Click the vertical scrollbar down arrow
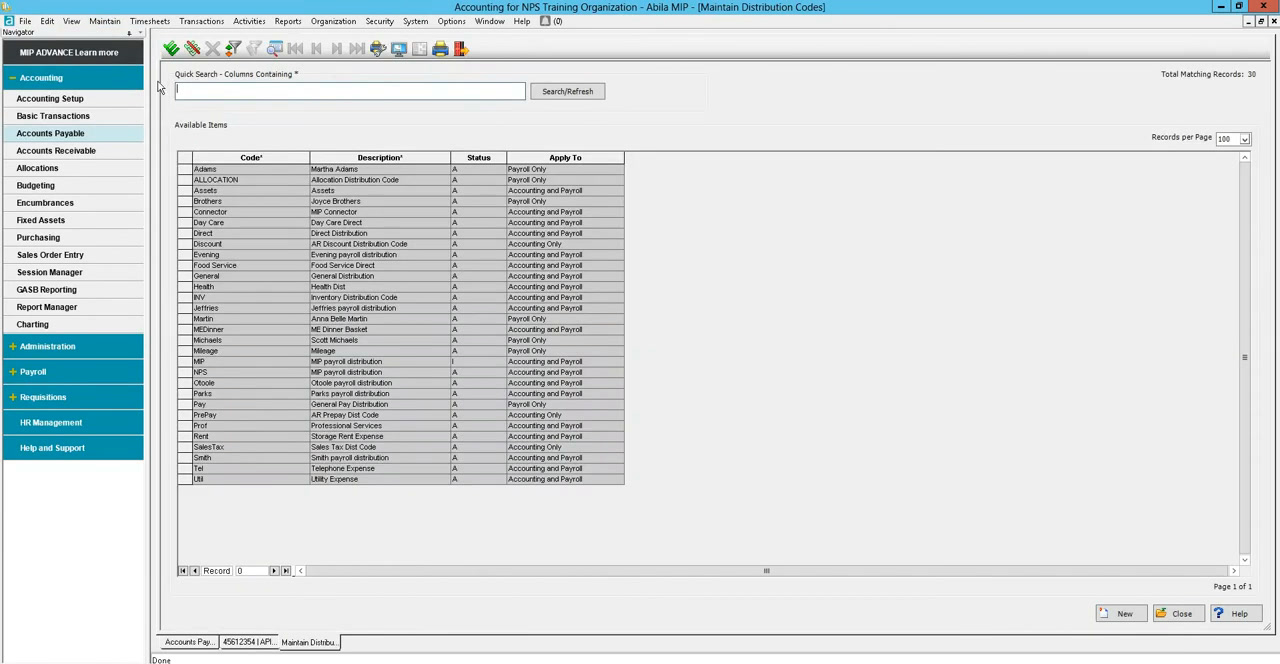 click(1244, 560)
